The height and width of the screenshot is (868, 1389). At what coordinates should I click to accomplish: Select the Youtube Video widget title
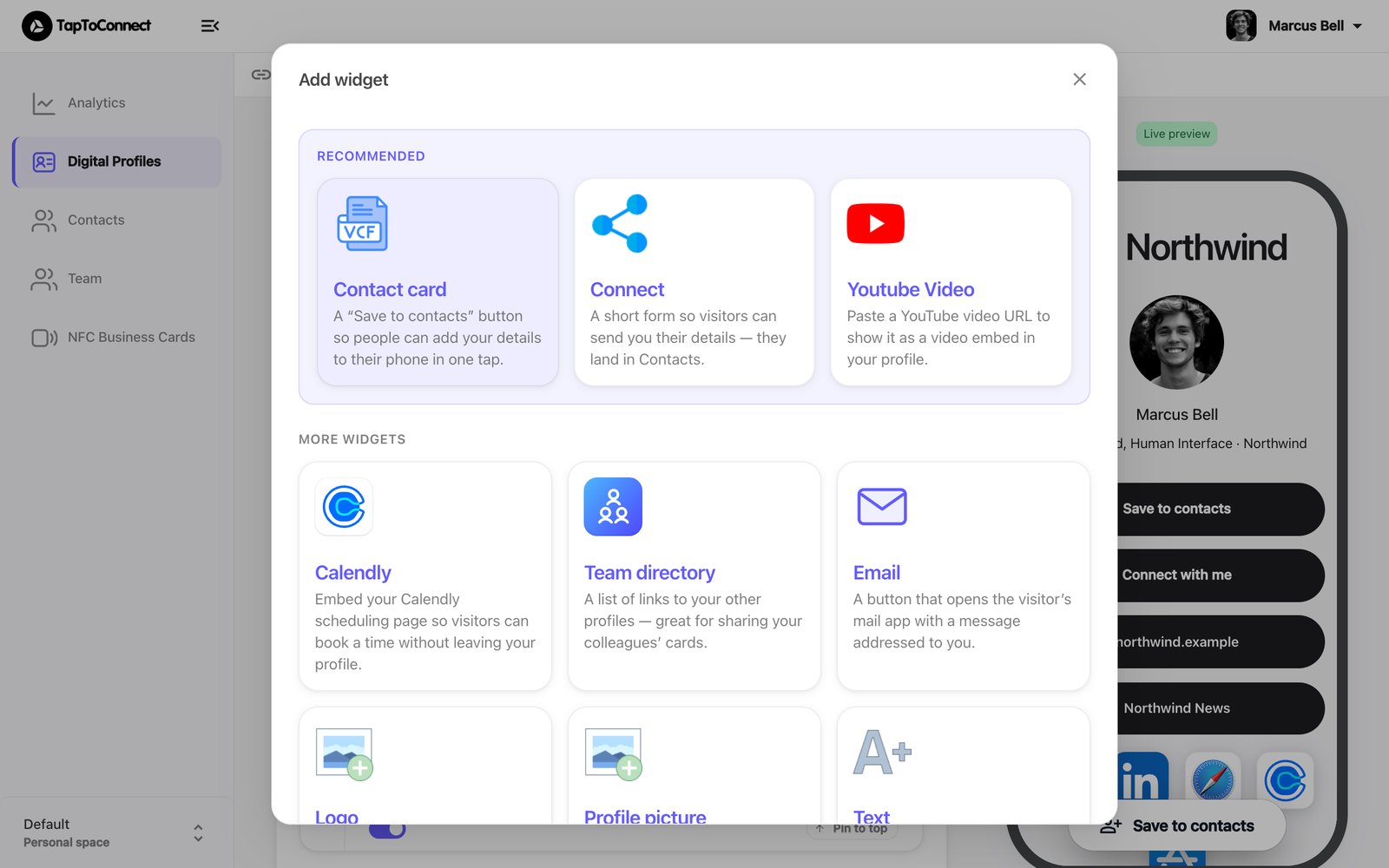911,289
